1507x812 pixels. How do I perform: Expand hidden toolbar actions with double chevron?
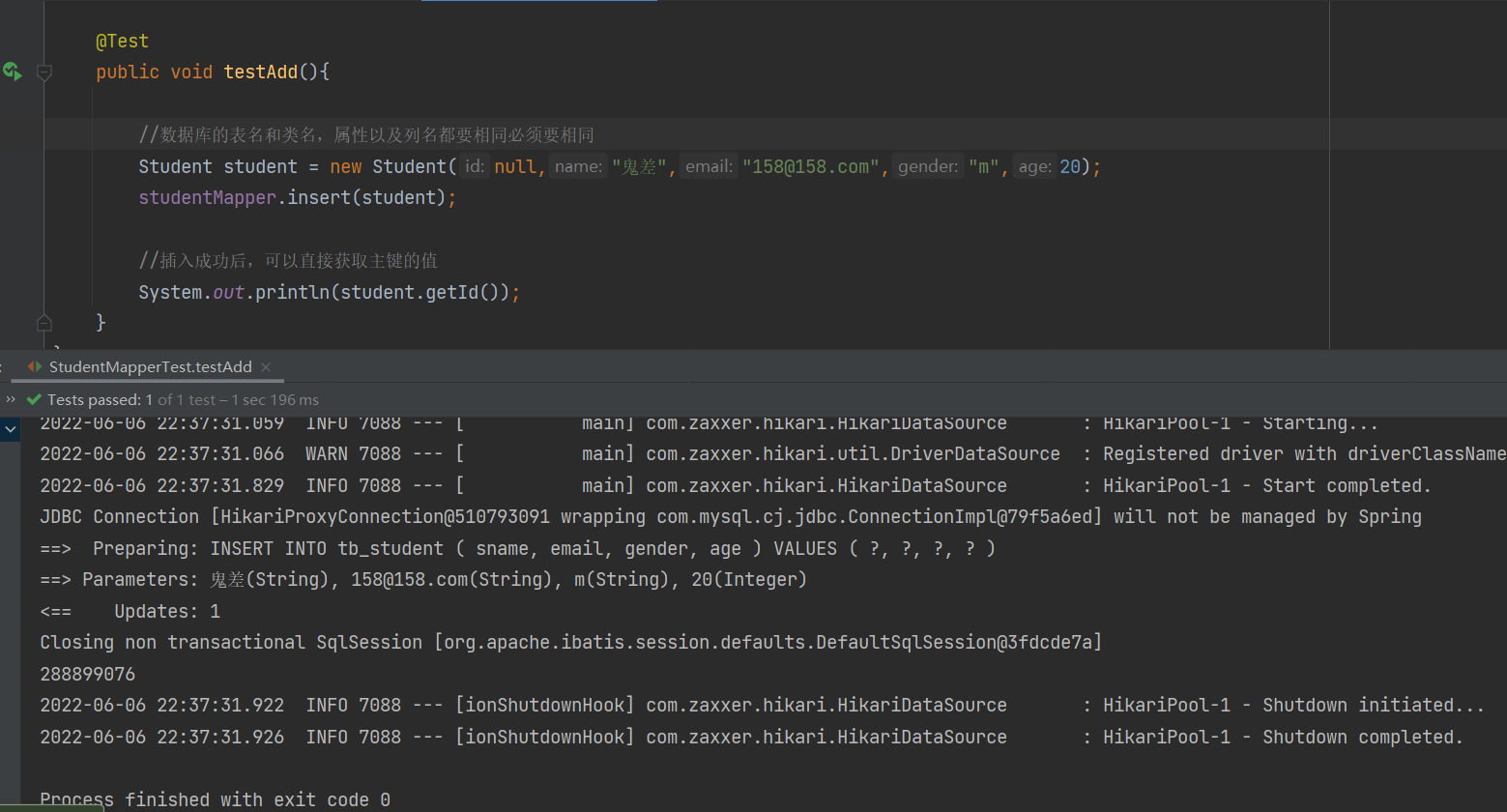click(11, 399)
